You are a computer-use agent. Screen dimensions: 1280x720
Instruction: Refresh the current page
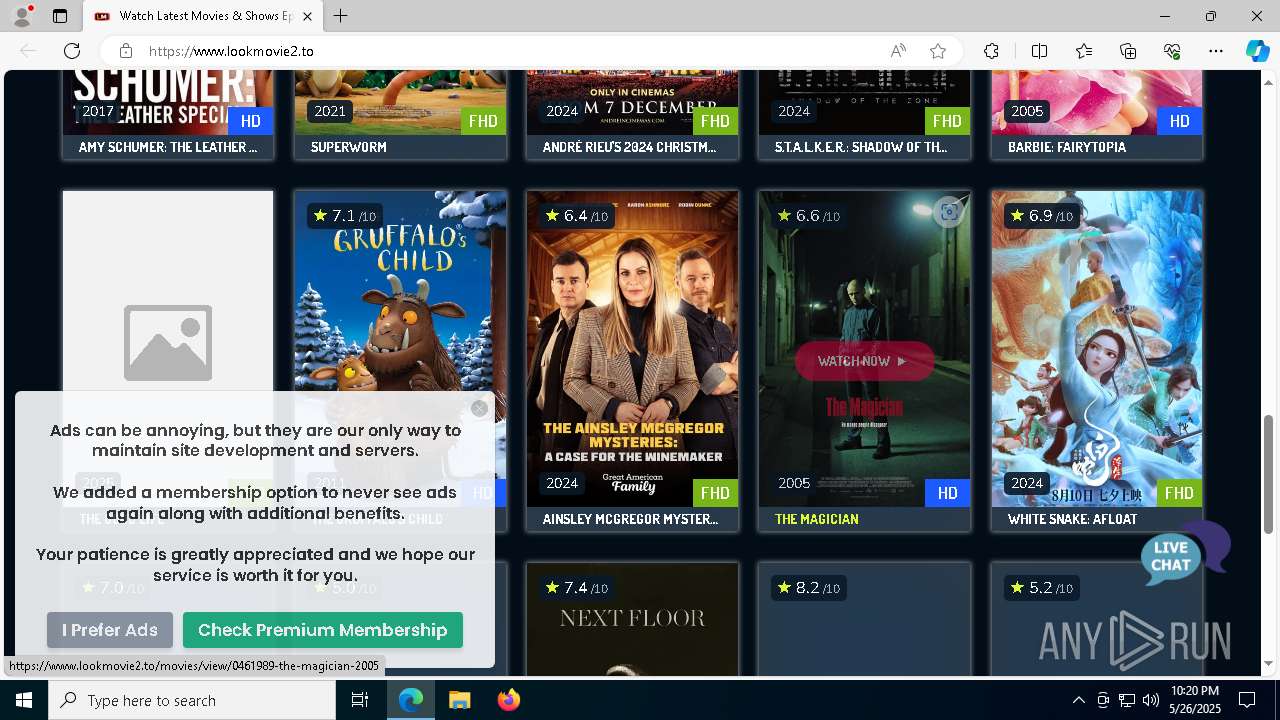pos(72,51)
